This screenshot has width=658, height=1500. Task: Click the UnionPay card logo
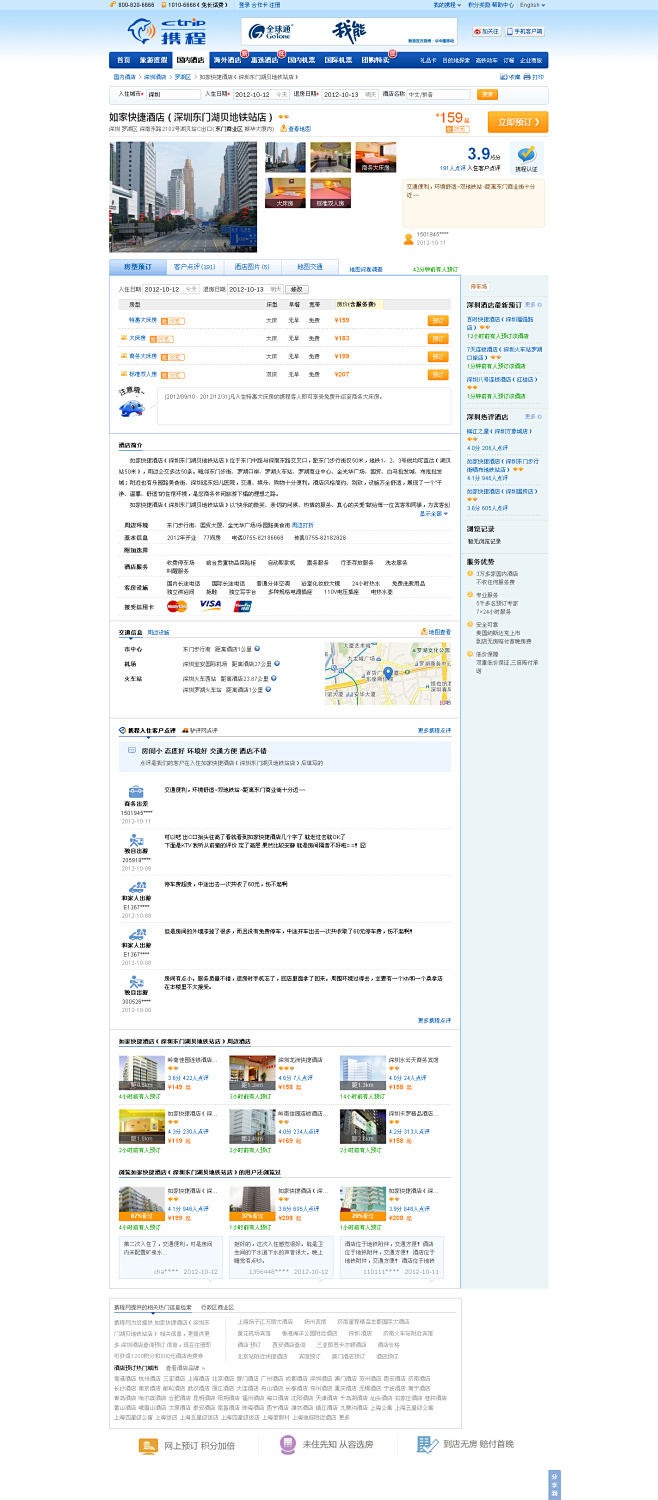(242, 606)
